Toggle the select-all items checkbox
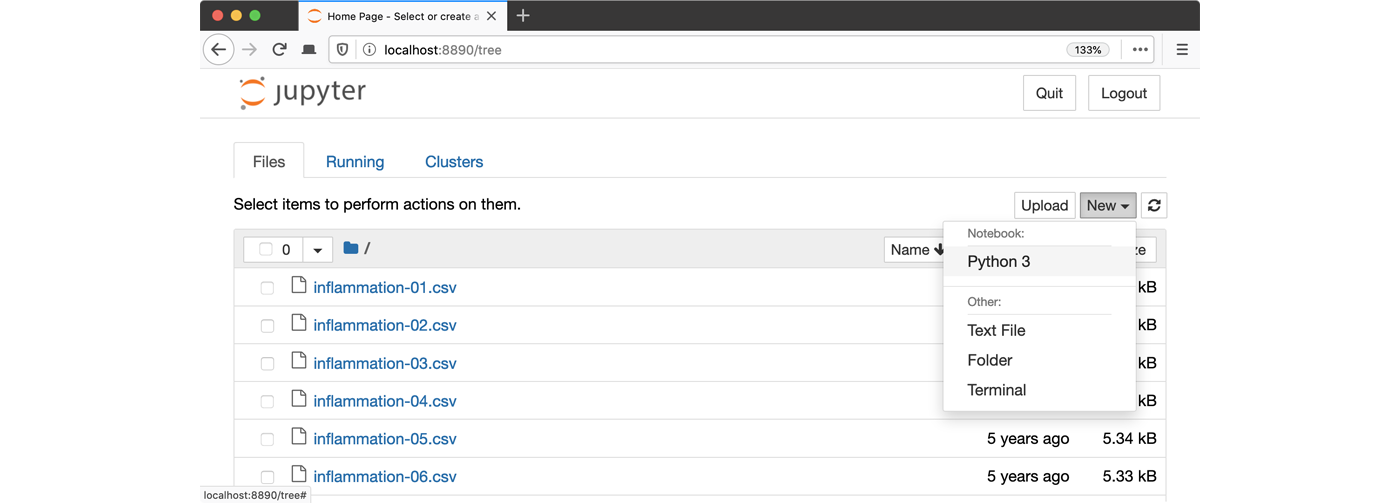Image resolution: width=1400 pixels, height=503 pixels. 266,250
